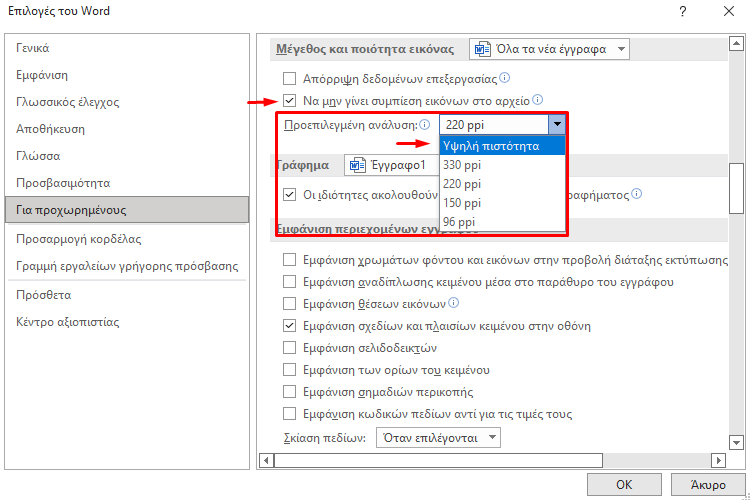Select 96 ppi resolution option
Viewport: 750px width, 500px height.
[x=502, y=222]
